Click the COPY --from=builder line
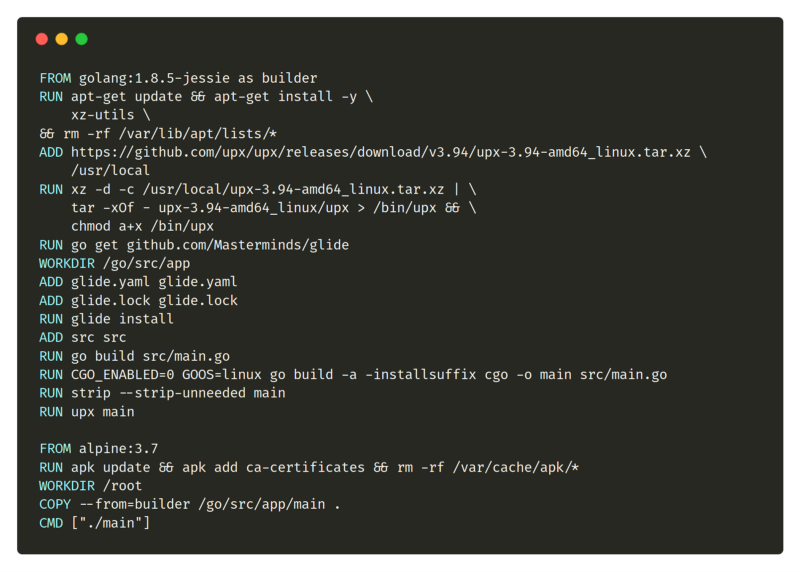 pyautogui.click(x=190, y=504)
